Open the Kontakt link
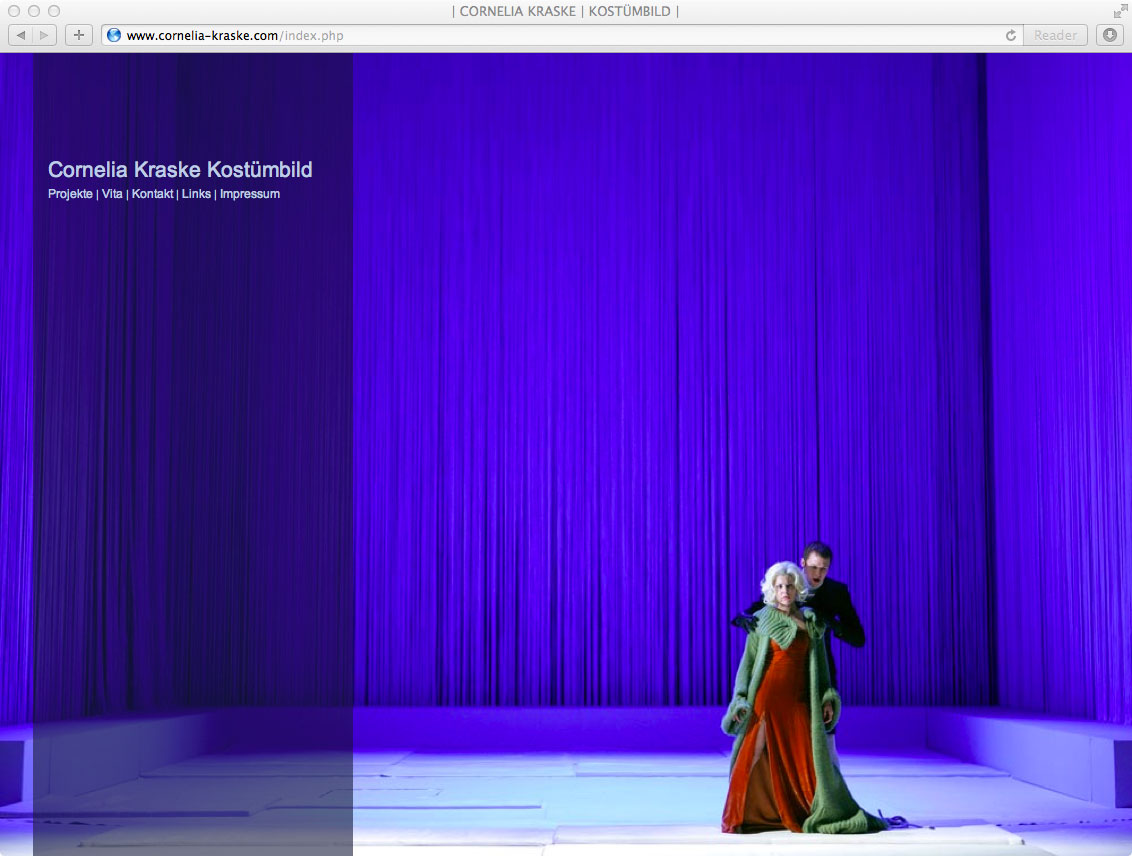 pyautogui.click(x=152, y=193)
